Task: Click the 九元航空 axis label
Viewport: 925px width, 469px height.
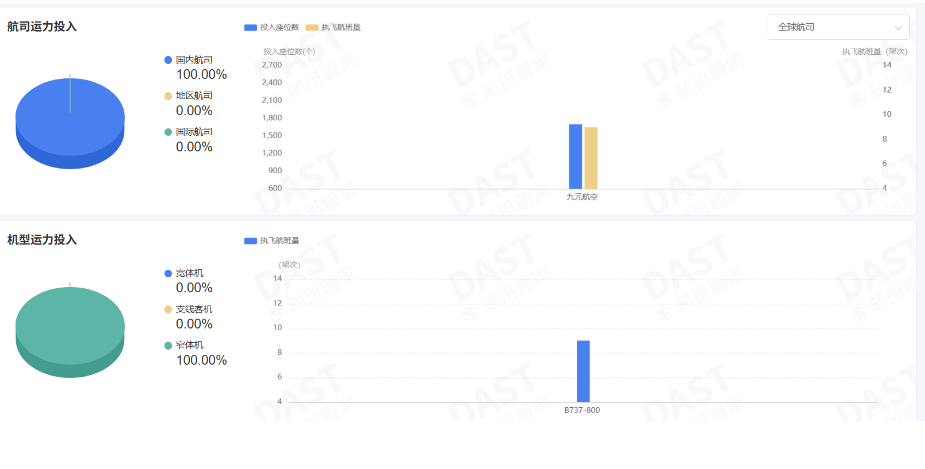Action: click(582, 197)
